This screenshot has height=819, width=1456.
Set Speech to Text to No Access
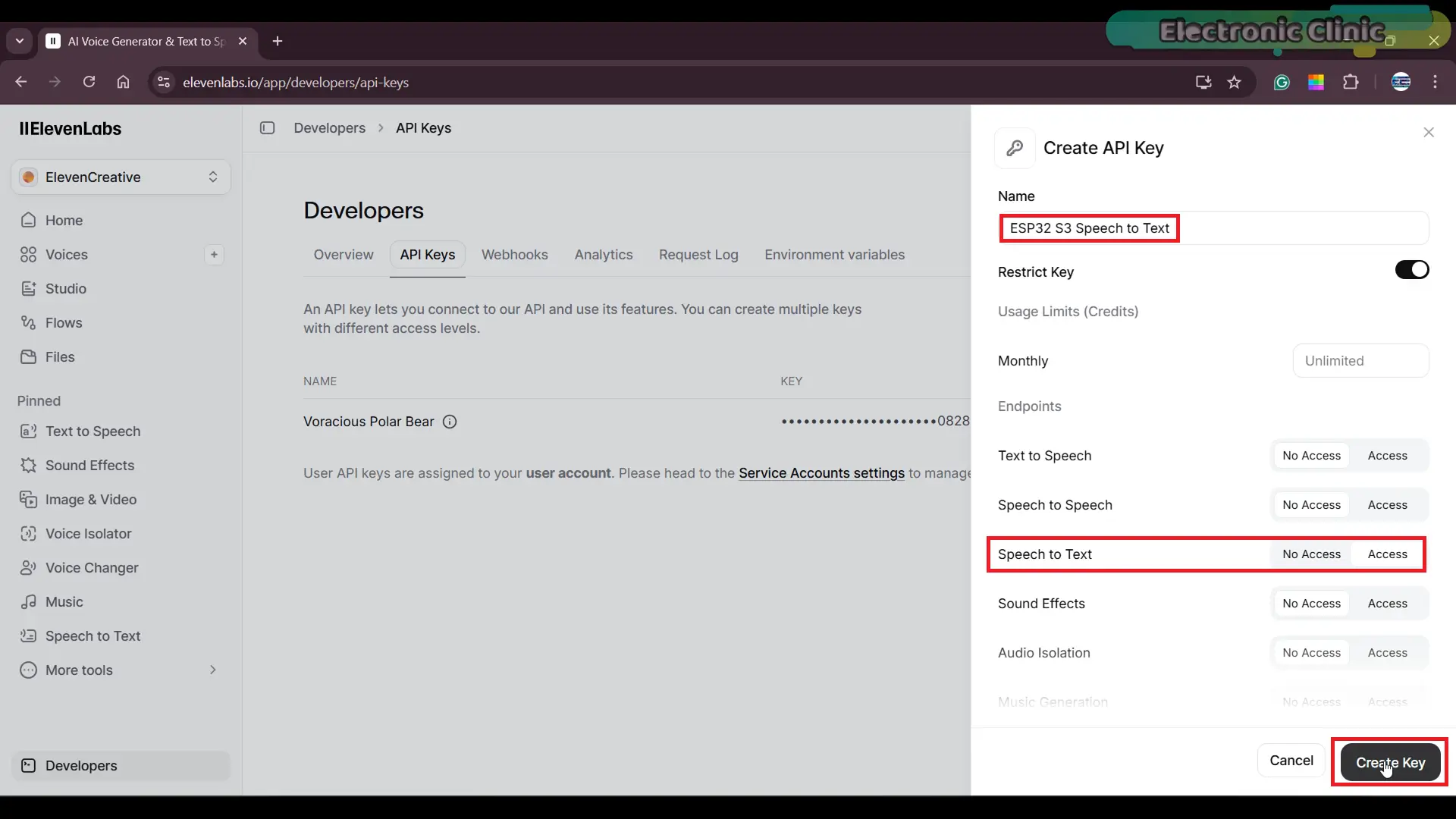point(1311,554)
